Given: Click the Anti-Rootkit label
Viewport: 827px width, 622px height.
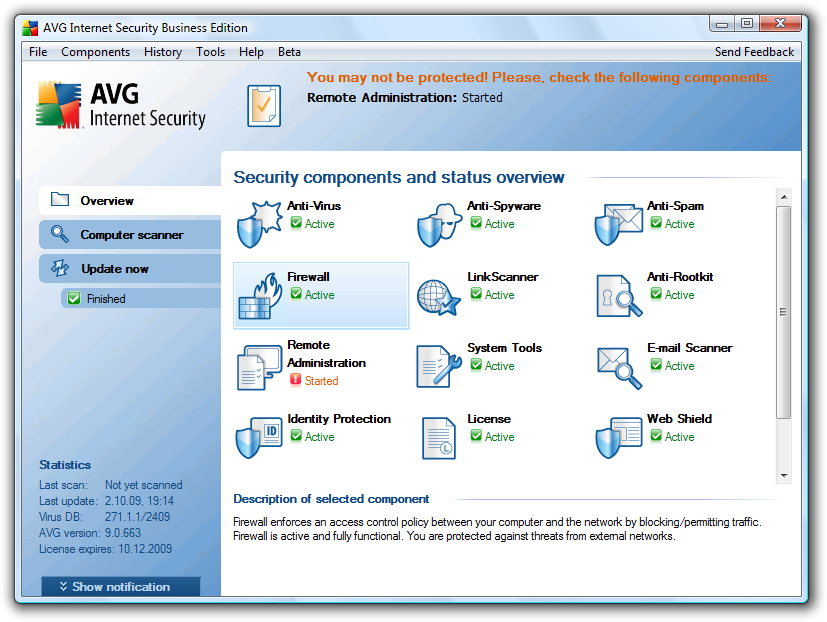Looking at the screenshot, I should pyautogui.click(x=680, y=277).
